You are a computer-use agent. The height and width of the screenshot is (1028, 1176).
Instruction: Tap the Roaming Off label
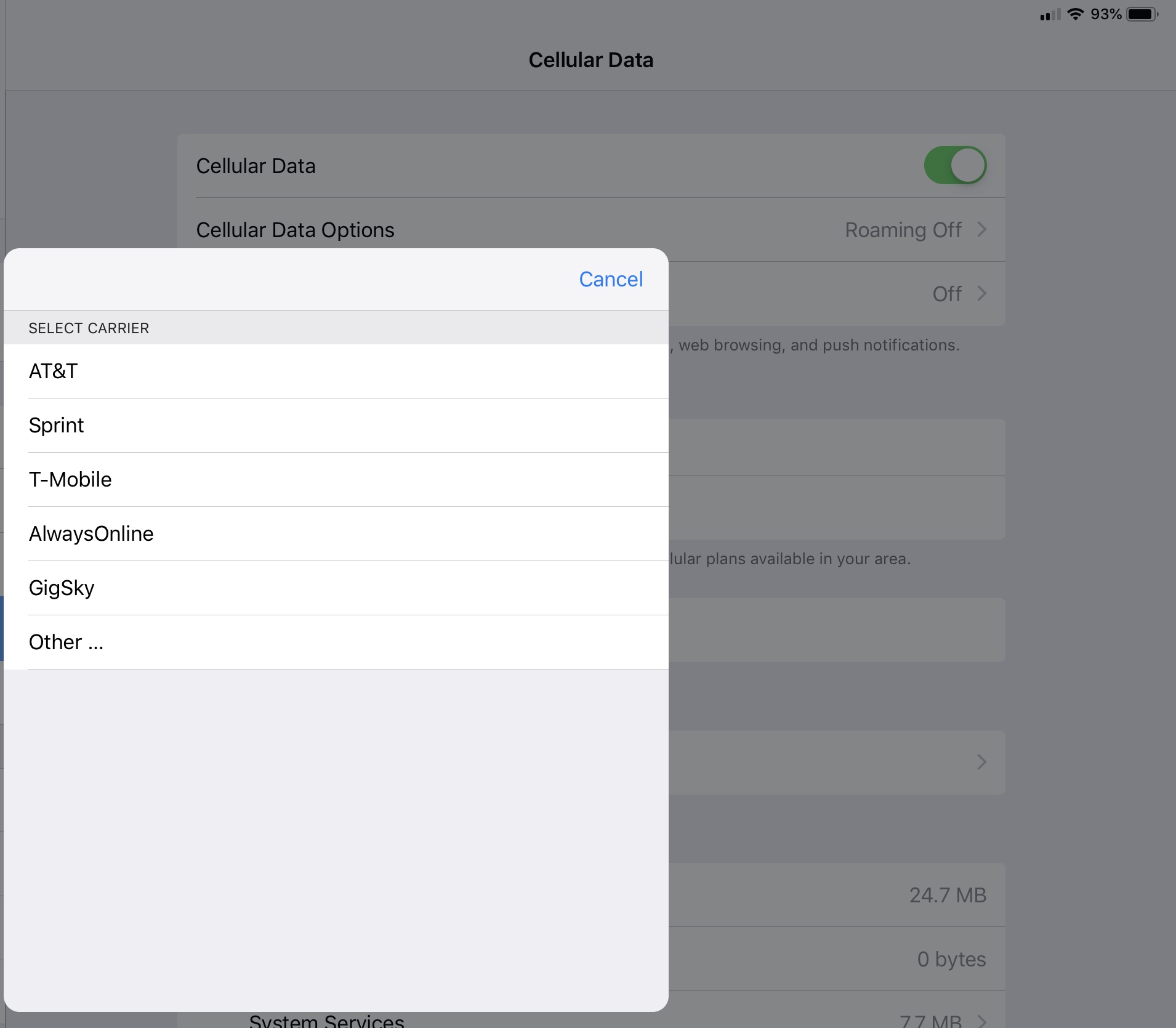pos(903,230)
